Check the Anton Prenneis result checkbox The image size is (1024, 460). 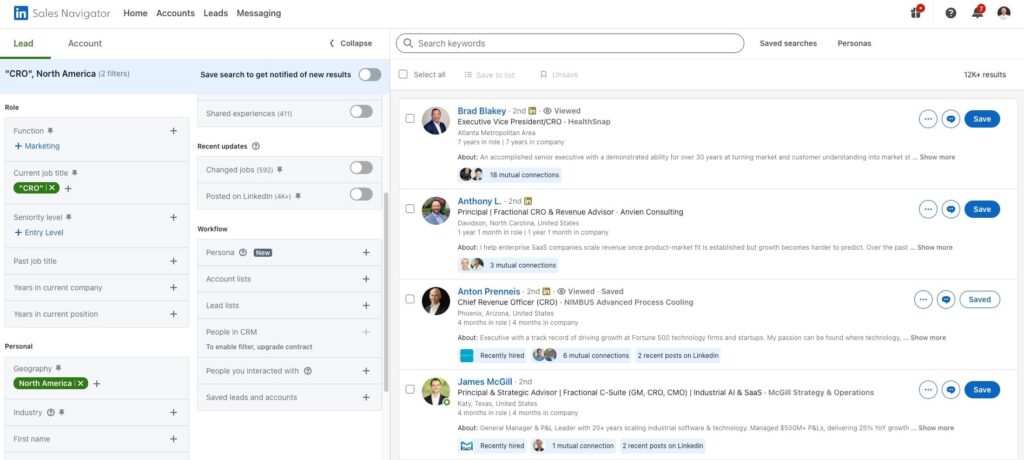point(410,299)
